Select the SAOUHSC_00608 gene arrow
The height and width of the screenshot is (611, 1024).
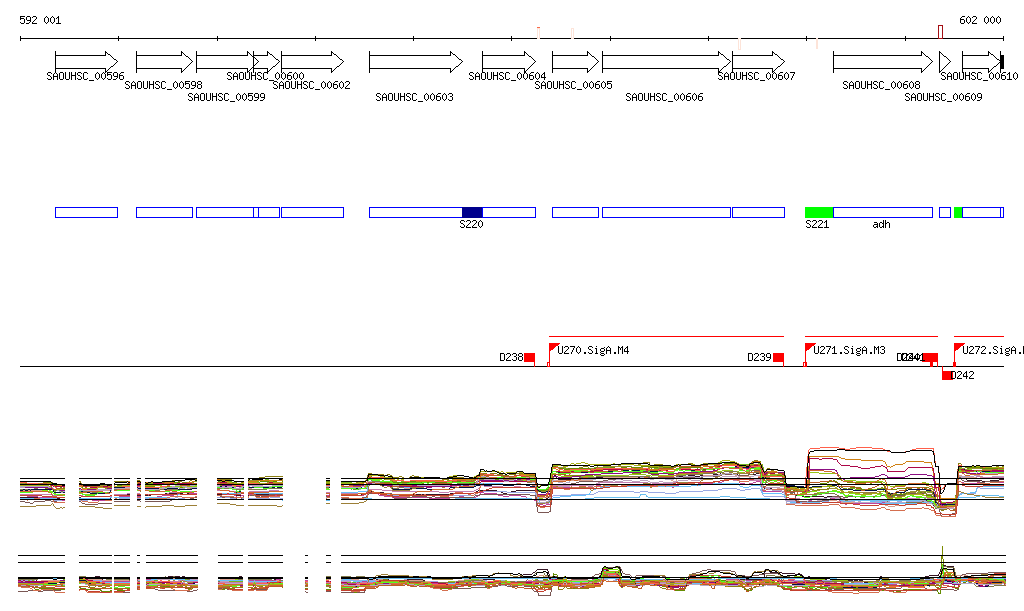pyautogui.click(x=883, y=62)
